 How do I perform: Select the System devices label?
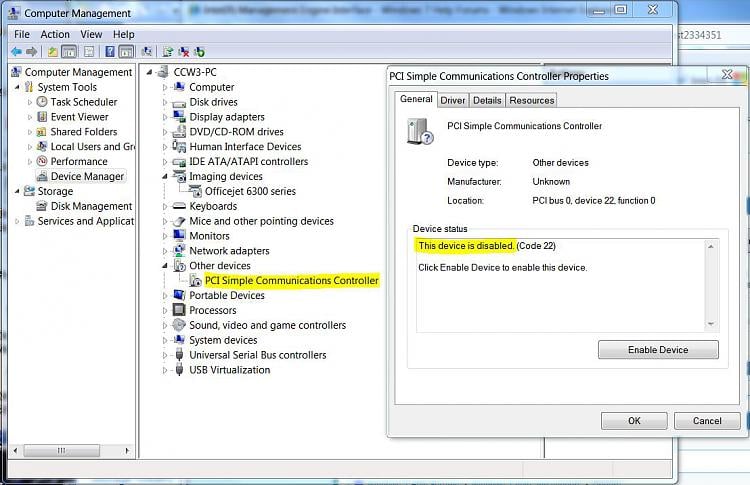click(223, 340)
